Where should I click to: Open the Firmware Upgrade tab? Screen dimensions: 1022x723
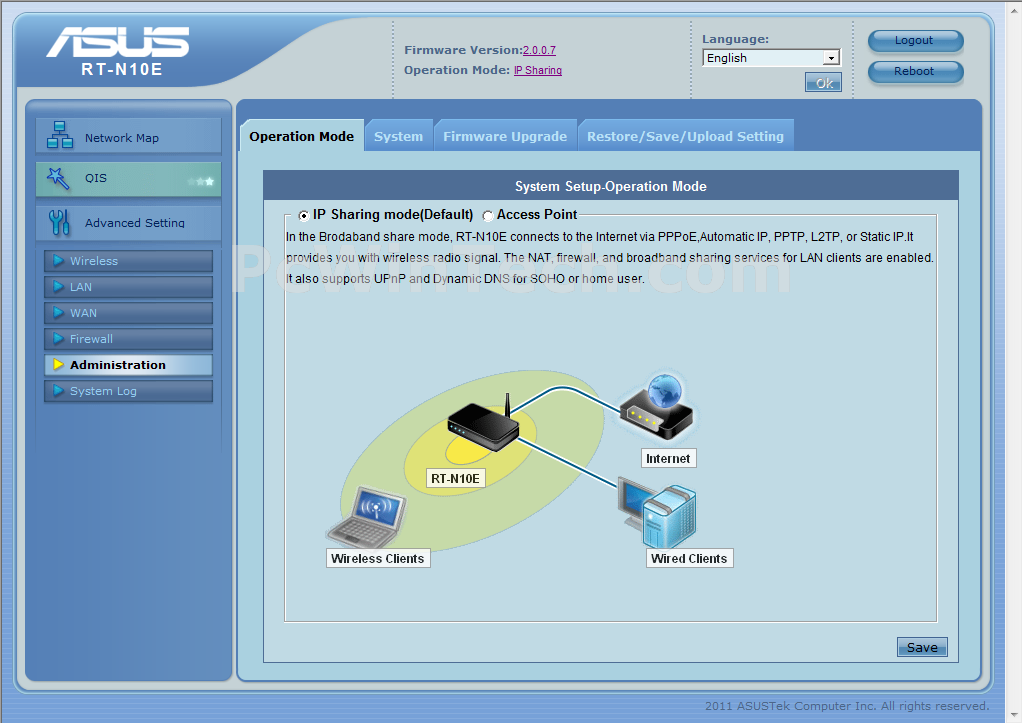pos(505,136)
